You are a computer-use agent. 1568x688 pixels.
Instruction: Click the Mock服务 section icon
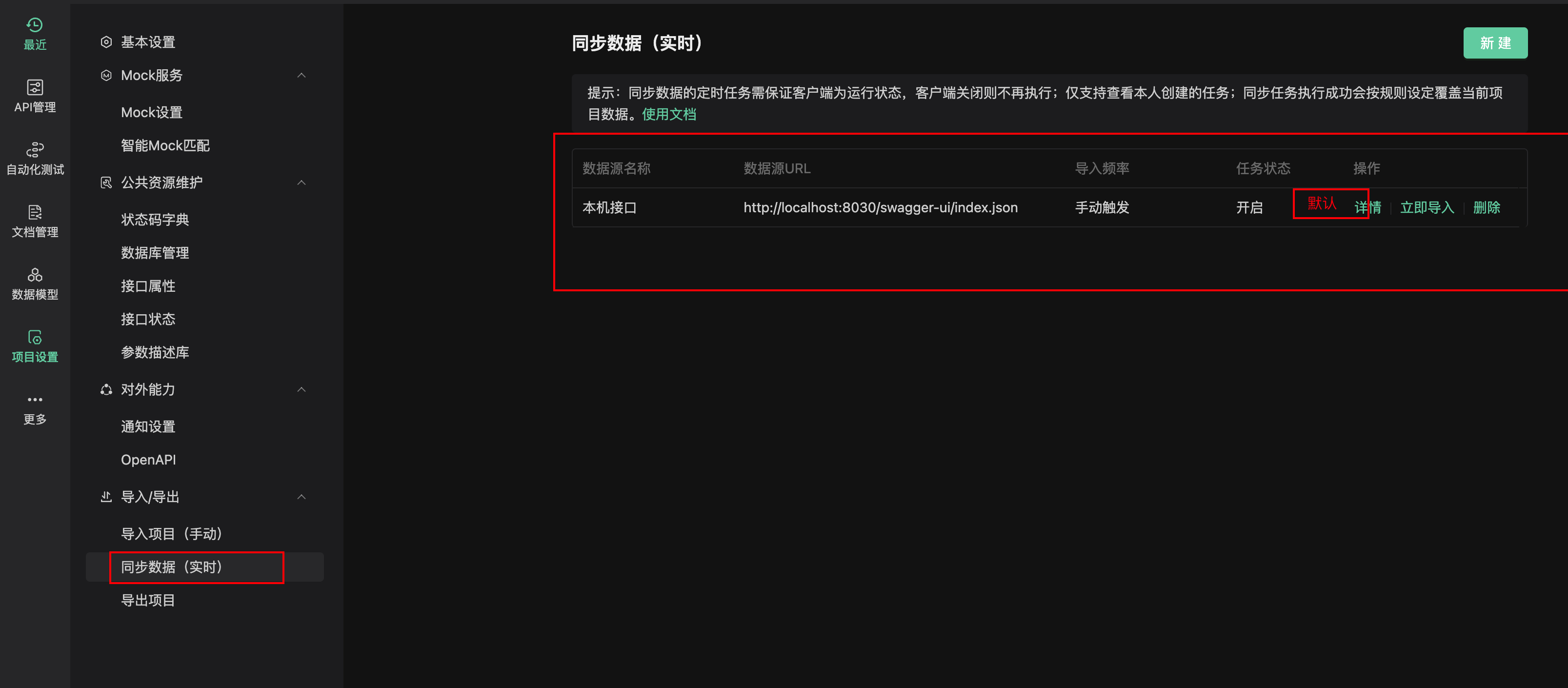tap(106, 76)
